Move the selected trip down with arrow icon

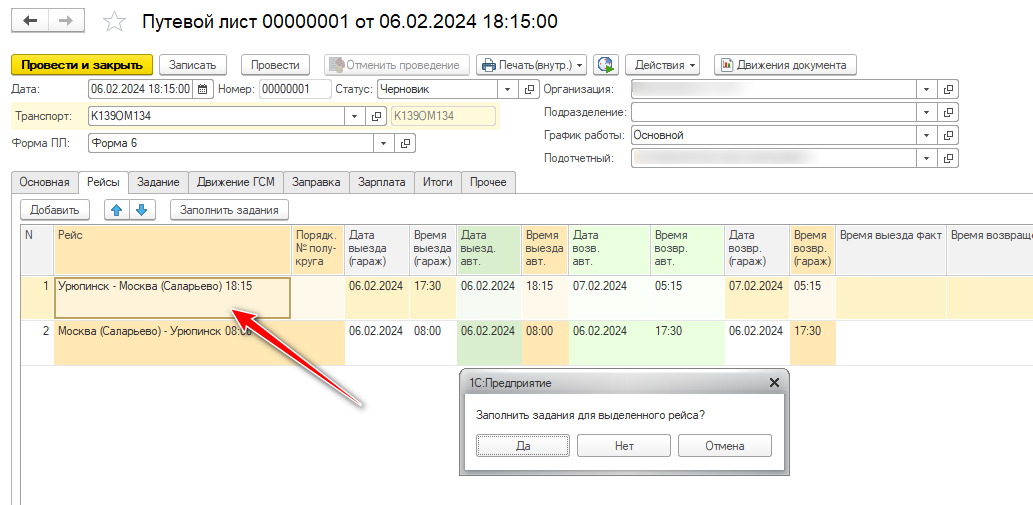141,210
